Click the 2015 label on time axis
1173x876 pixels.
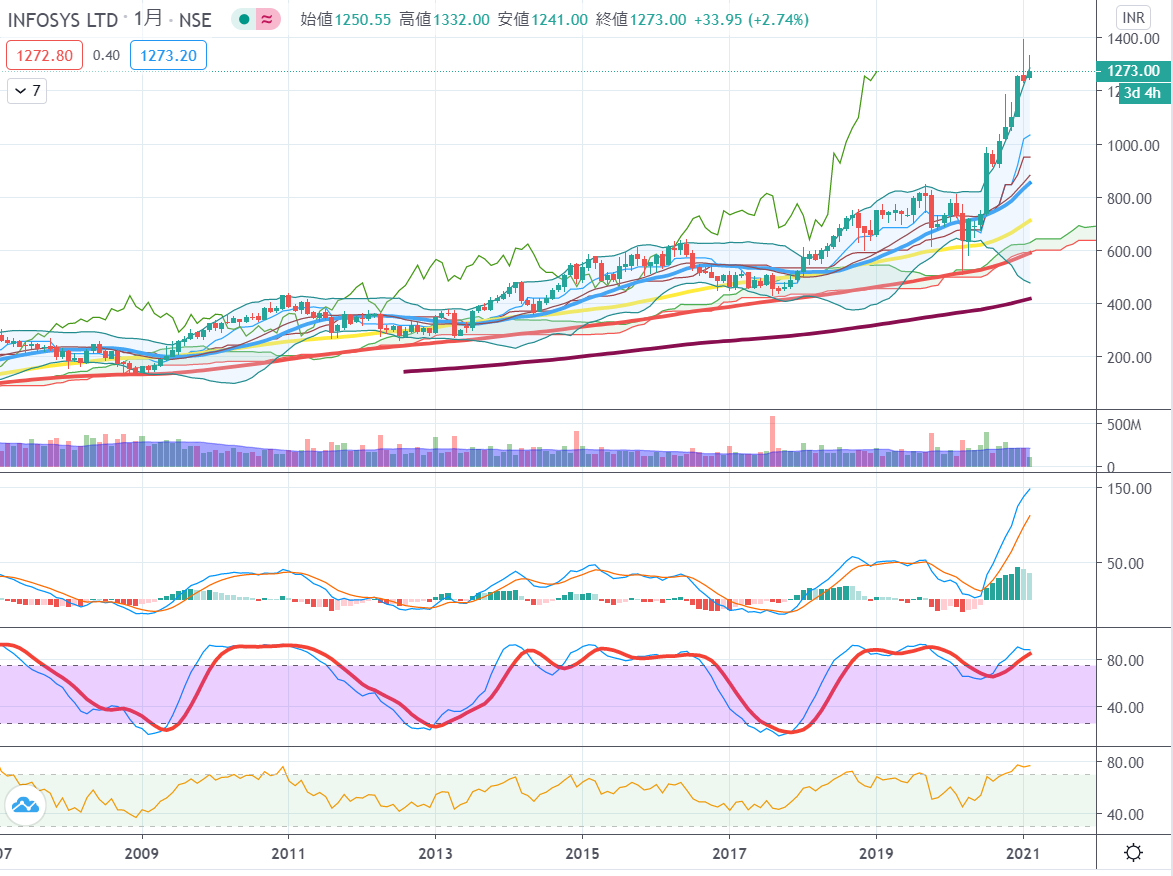click(x=582, y=854)
